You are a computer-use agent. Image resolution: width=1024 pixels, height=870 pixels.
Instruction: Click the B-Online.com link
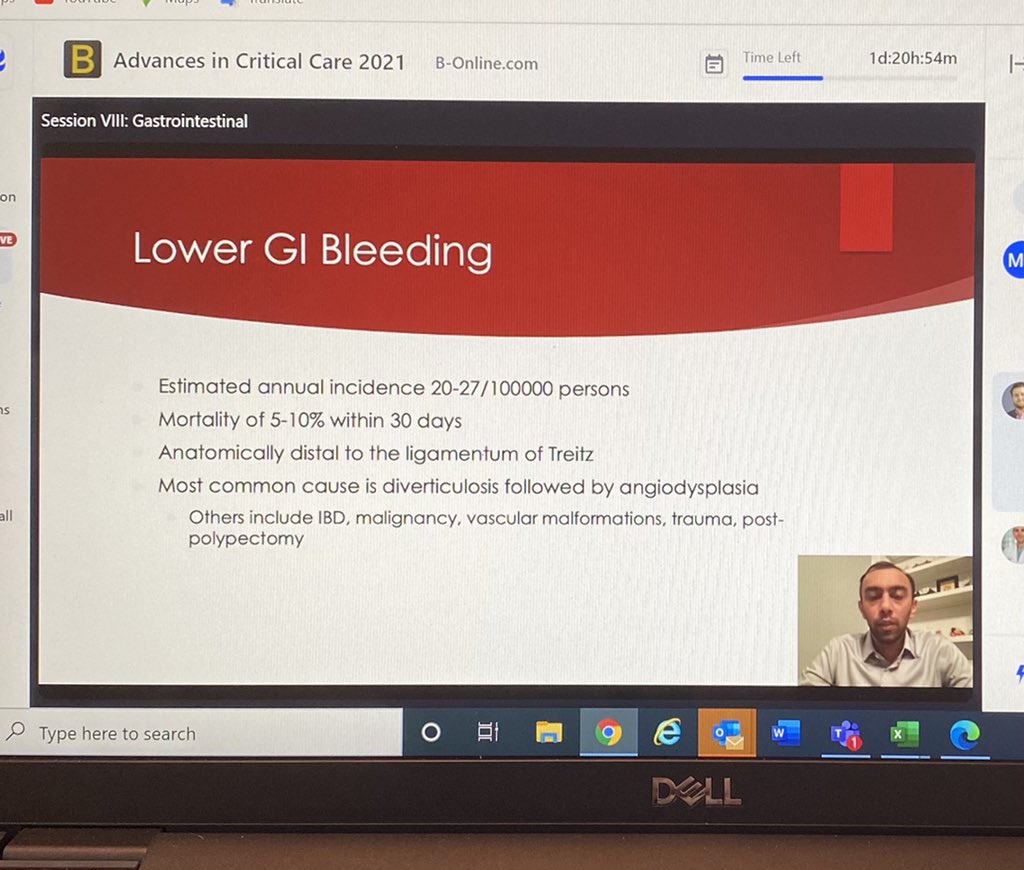[x=487, y=64]
